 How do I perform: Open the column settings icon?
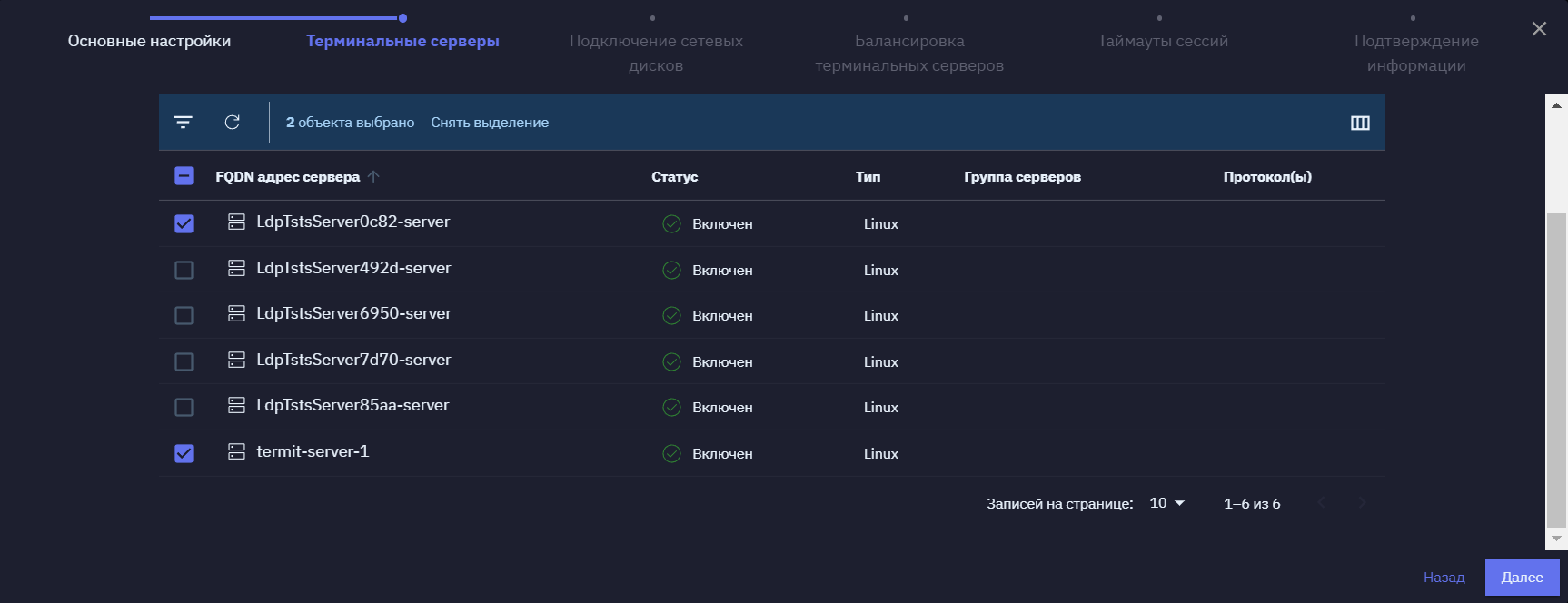1360,124
